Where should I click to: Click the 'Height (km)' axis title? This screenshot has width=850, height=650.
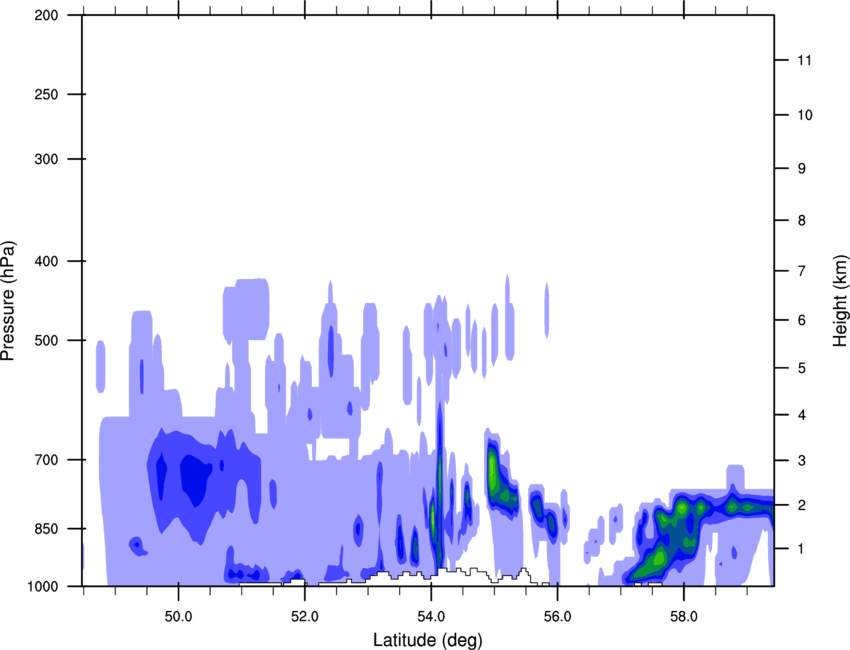coord(840,300)
